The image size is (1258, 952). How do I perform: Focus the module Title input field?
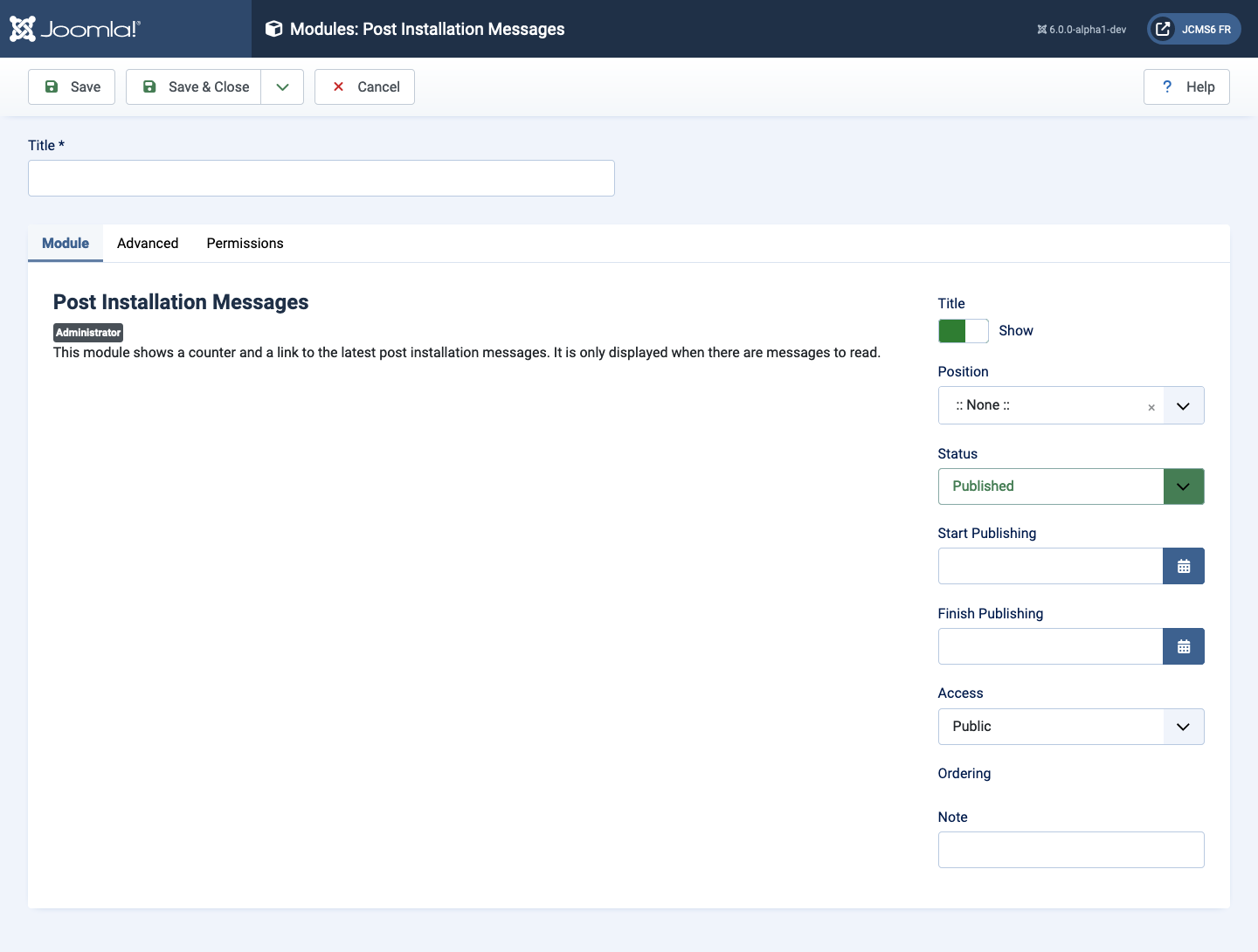(x=321, y=178)
